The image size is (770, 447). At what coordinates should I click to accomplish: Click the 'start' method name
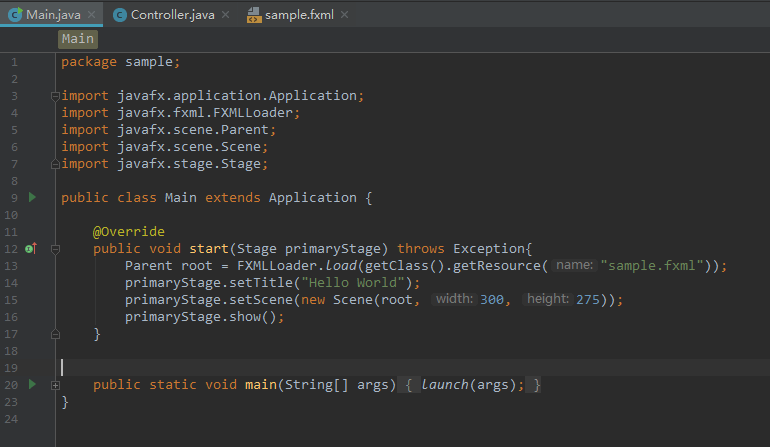(209, 249)
